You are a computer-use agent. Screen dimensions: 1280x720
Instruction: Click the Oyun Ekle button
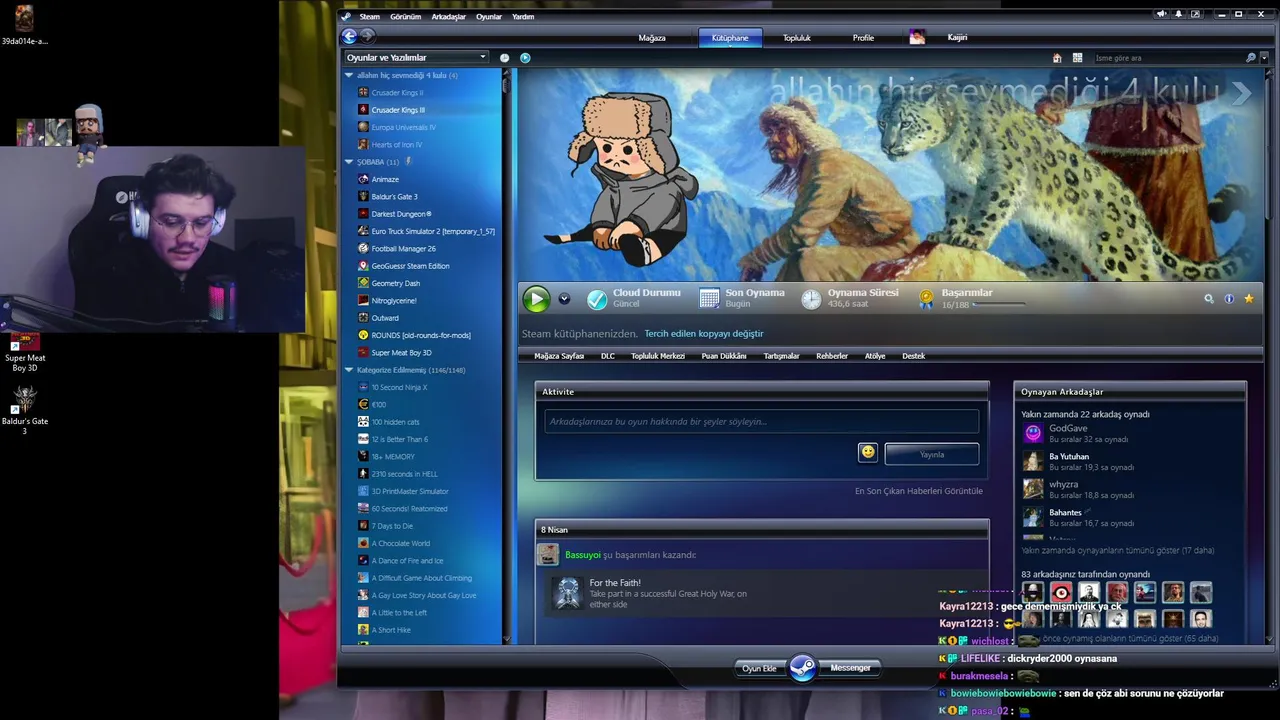pos(759,668)
